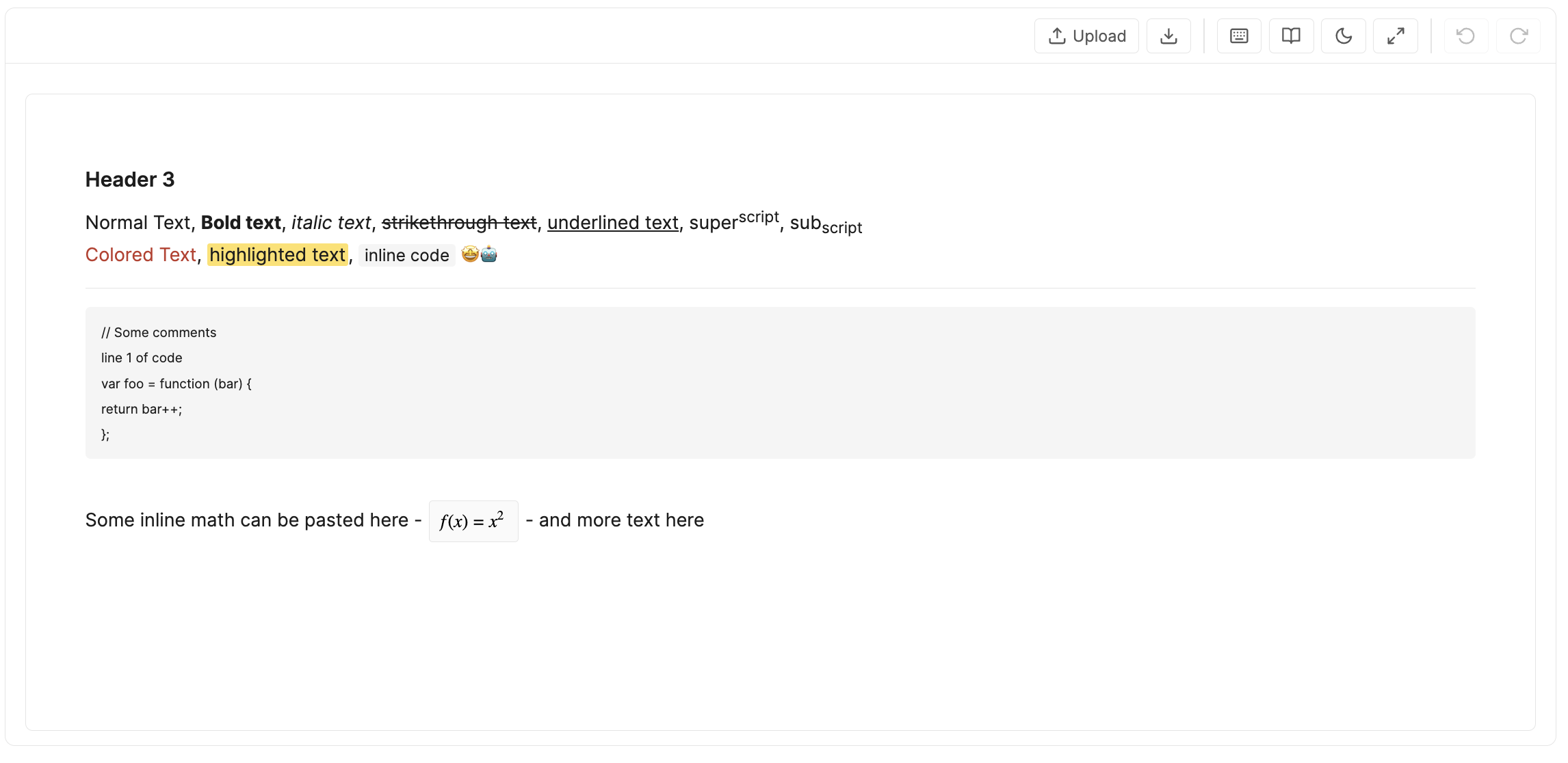The image size is (1568, 763).
Task: Click the Bold text phrase
Action: [241, 223]
